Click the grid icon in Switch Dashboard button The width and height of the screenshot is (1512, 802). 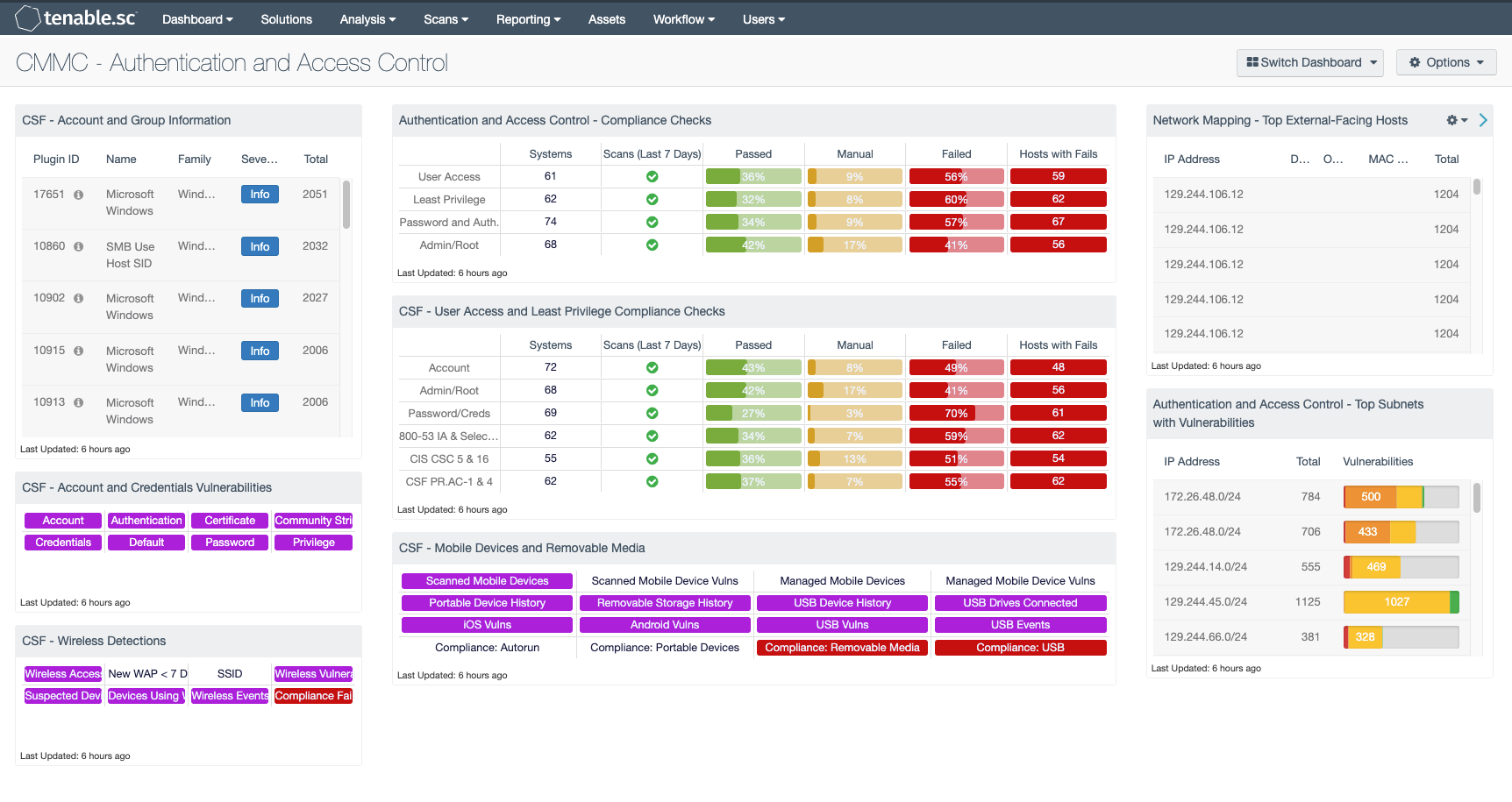pos(1255,62)
